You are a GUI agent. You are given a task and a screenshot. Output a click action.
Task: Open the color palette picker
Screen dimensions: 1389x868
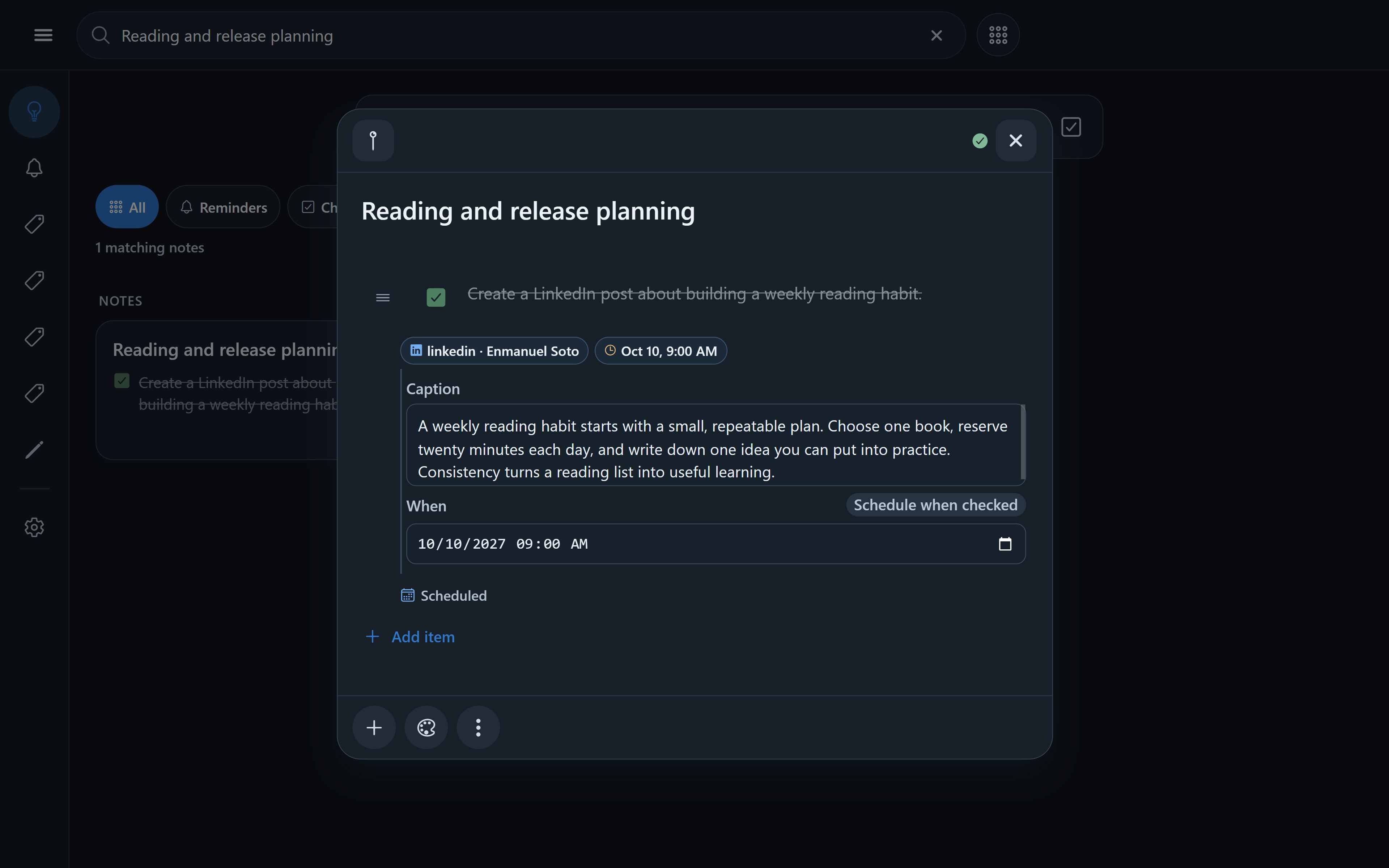[426, 727]
